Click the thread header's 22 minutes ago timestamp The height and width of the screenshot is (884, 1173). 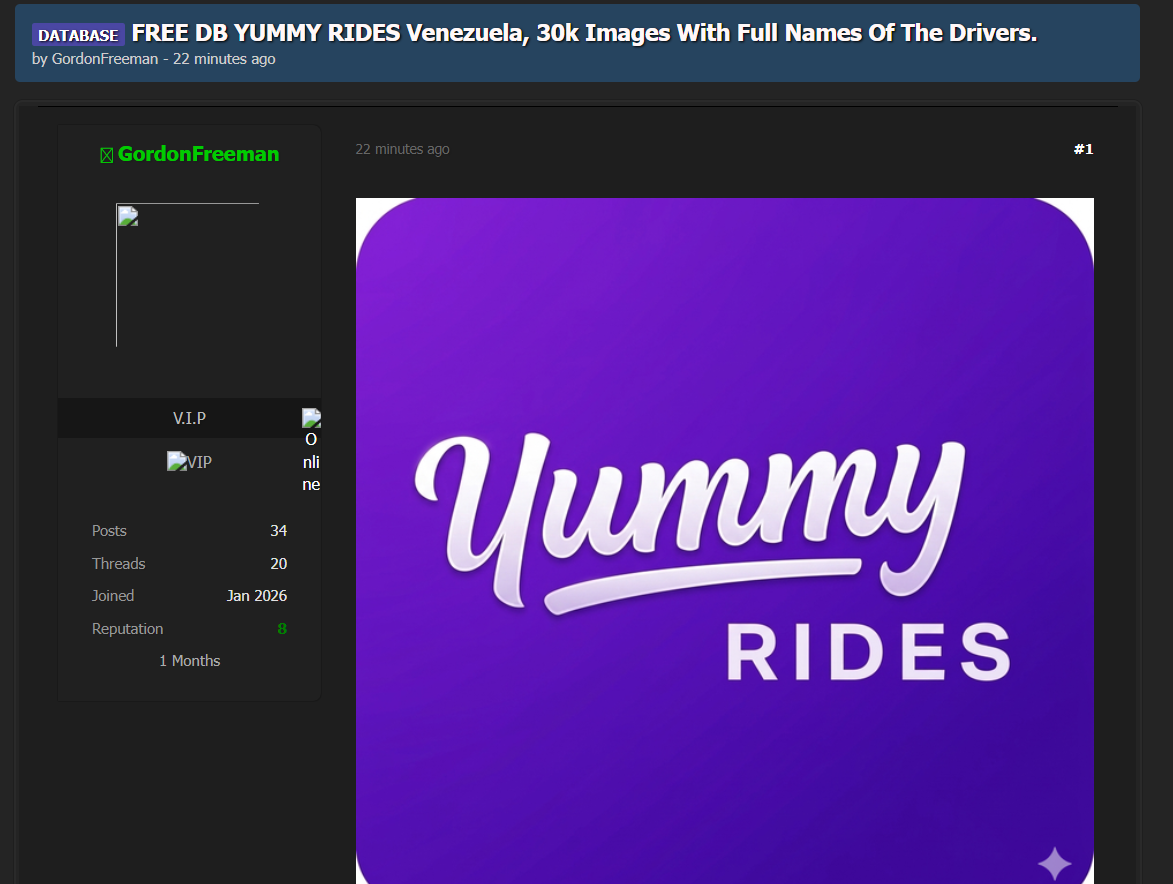(x=224, y=59)
